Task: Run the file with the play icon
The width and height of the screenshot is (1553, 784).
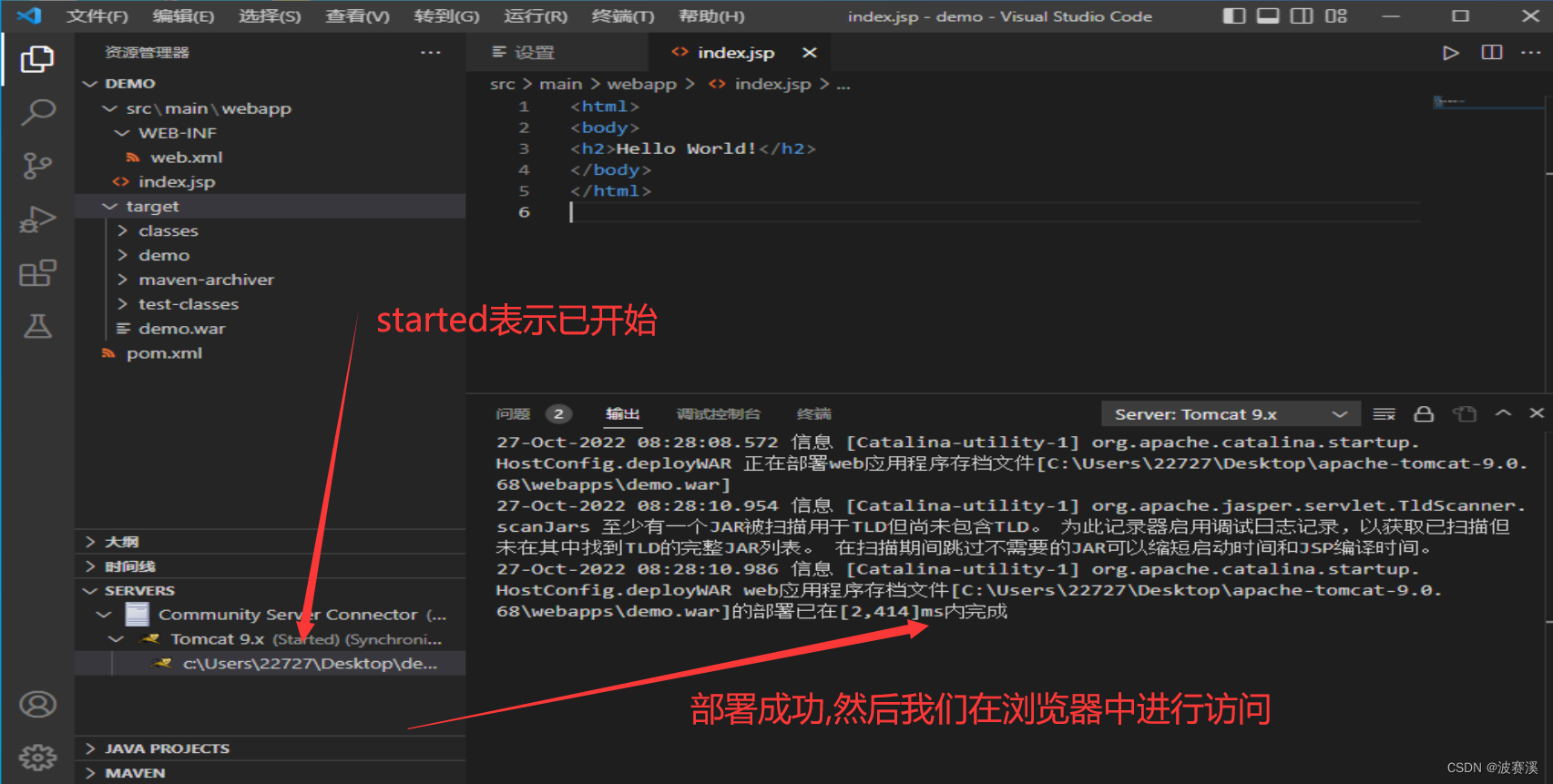Action: pyautogui.click(x=1451, y=53)
